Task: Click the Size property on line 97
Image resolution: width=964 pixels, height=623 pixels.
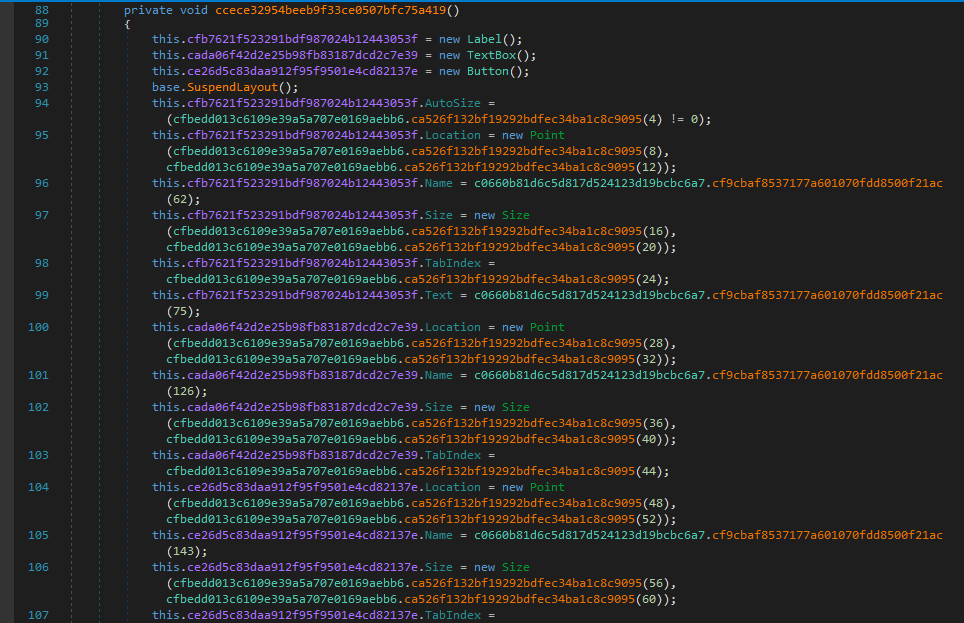Action: (438, 215)
